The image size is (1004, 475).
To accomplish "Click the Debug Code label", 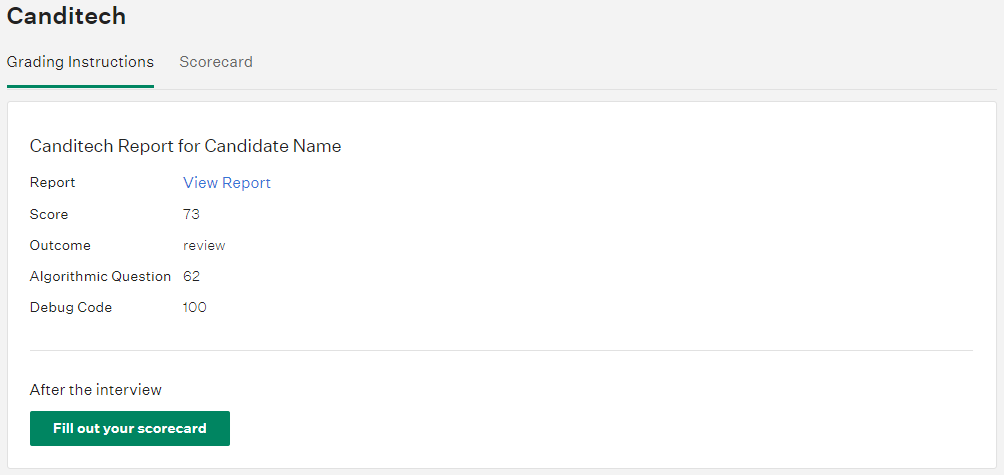I will pos(71,307).
